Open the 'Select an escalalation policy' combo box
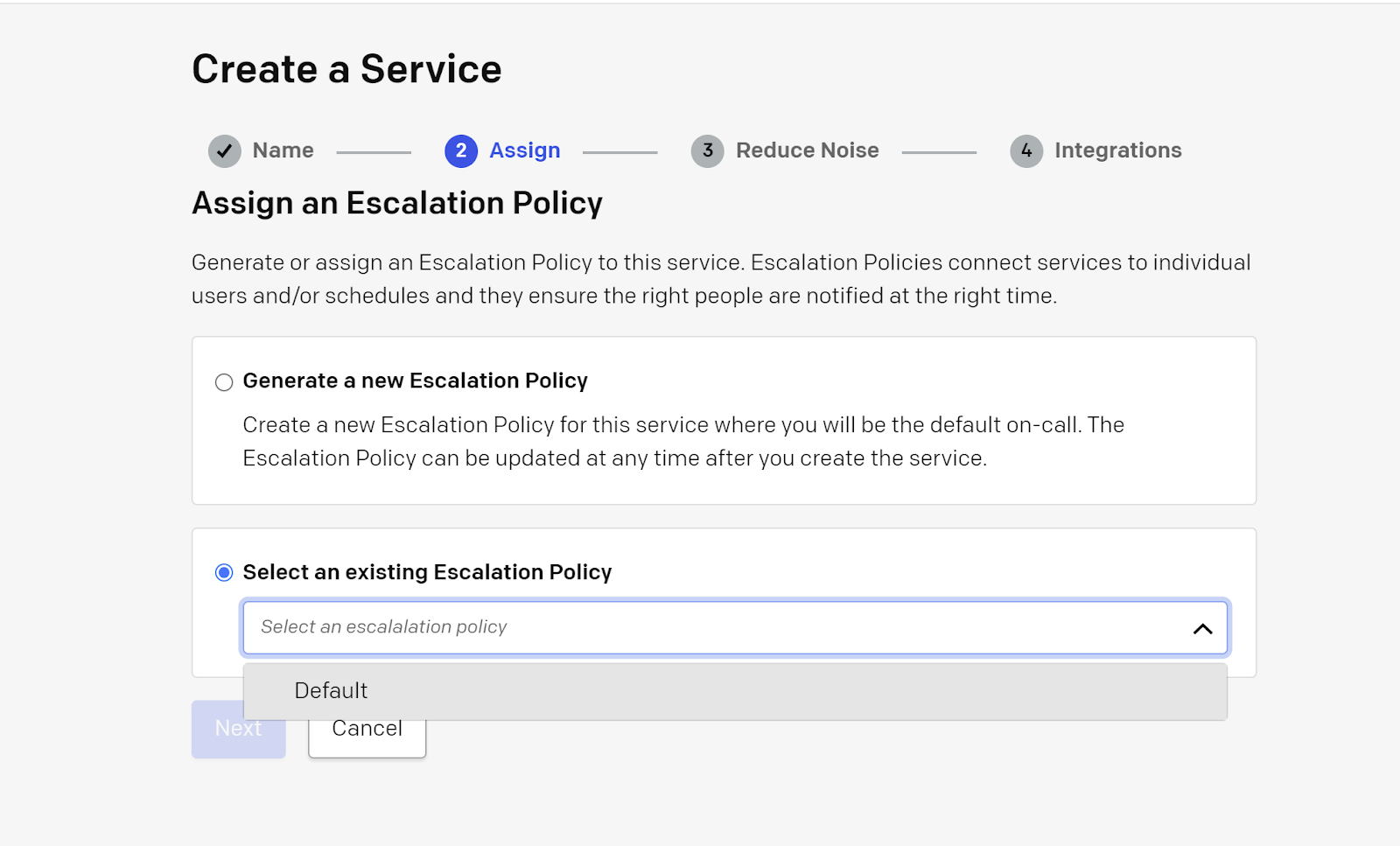The height and width of the screenshot is (846, 1400). coord(700,627)
